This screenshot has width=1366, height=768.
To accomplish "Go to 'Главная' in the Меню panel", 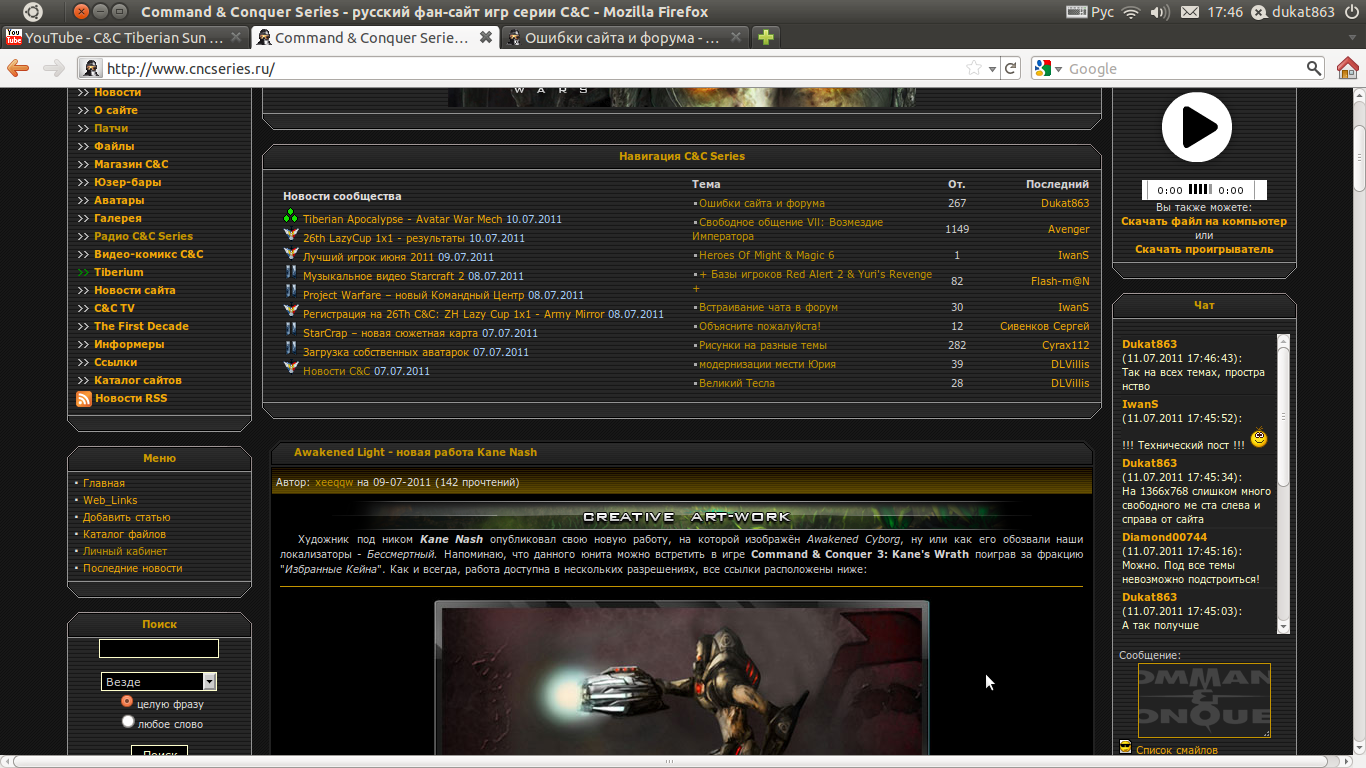I will tap(104, 484).
